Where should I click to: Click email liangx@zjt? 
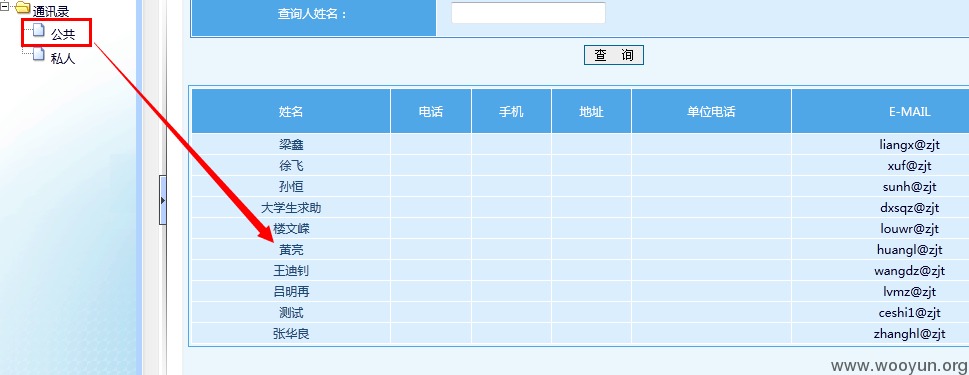[x=910, y=145]
